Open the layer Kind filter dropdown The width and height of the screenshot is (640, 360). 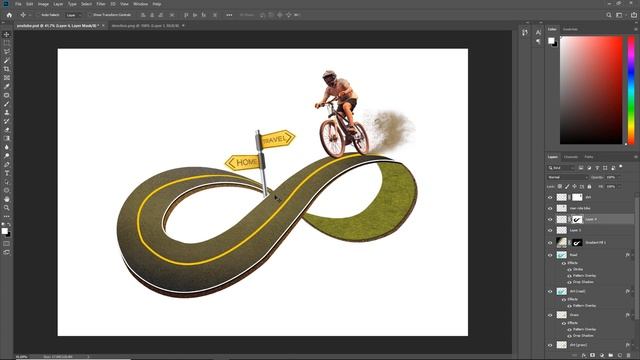[x=561, y=168]
